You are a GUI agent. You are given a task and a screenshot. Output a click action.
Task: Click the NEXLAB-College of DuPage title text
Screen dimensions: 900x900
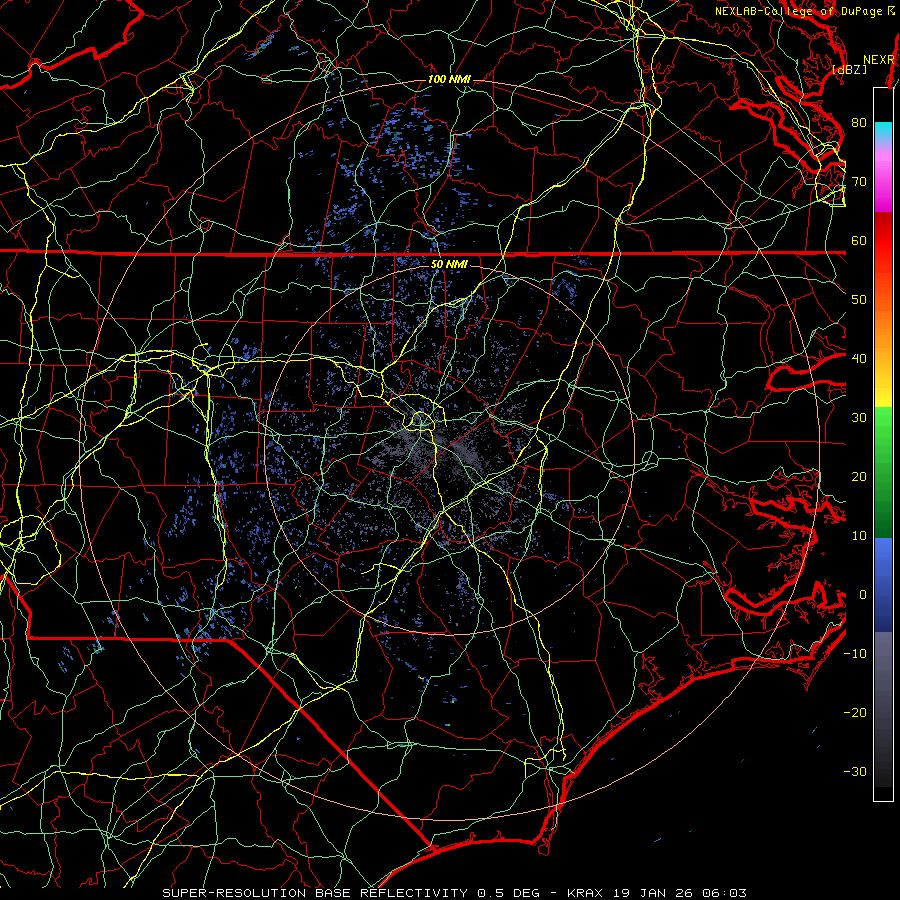click(801, 11)
